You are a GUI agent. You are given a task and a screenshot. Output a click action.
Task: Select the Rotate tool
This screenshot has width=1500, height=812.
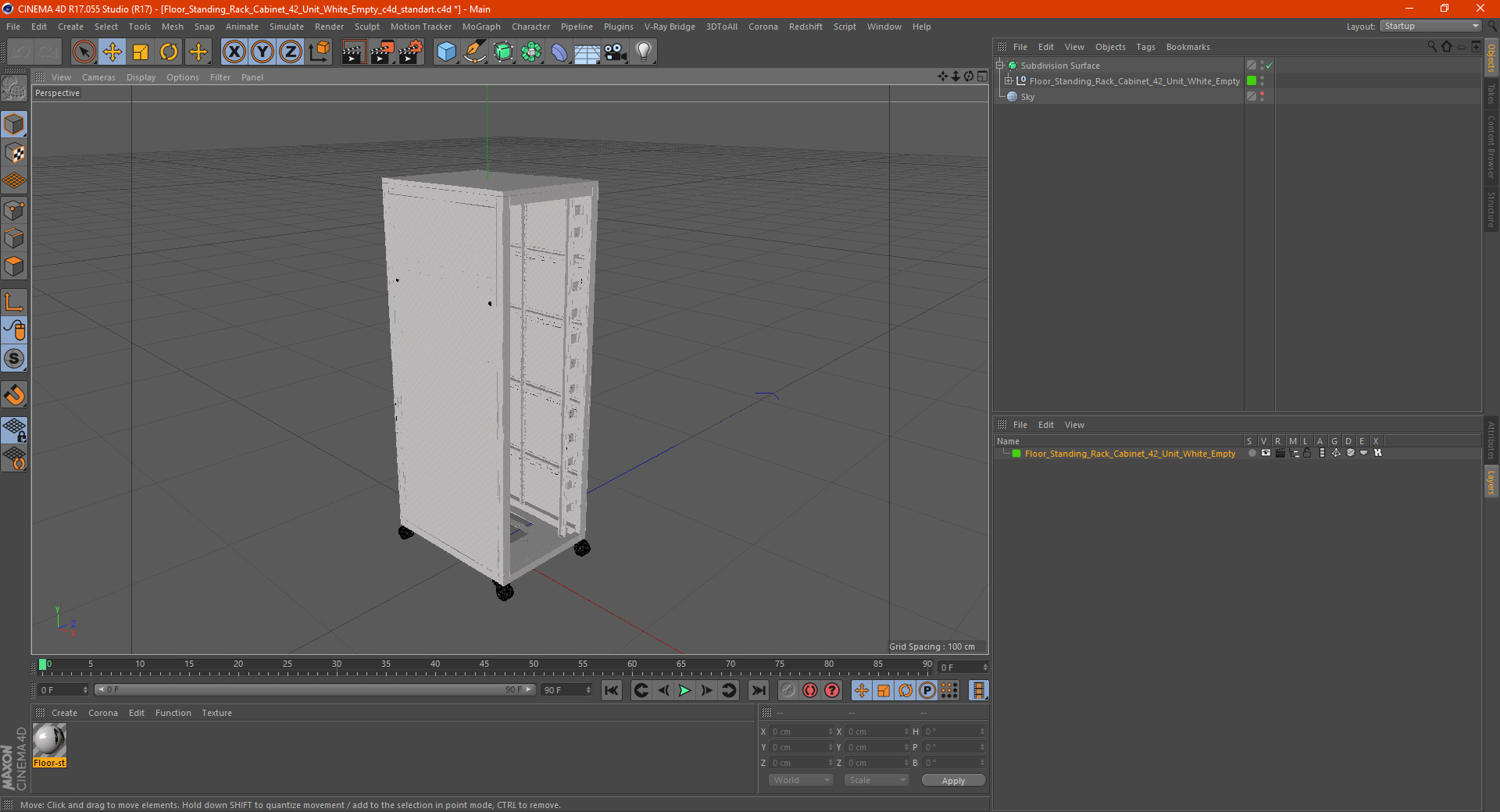[x=169, y=52]
